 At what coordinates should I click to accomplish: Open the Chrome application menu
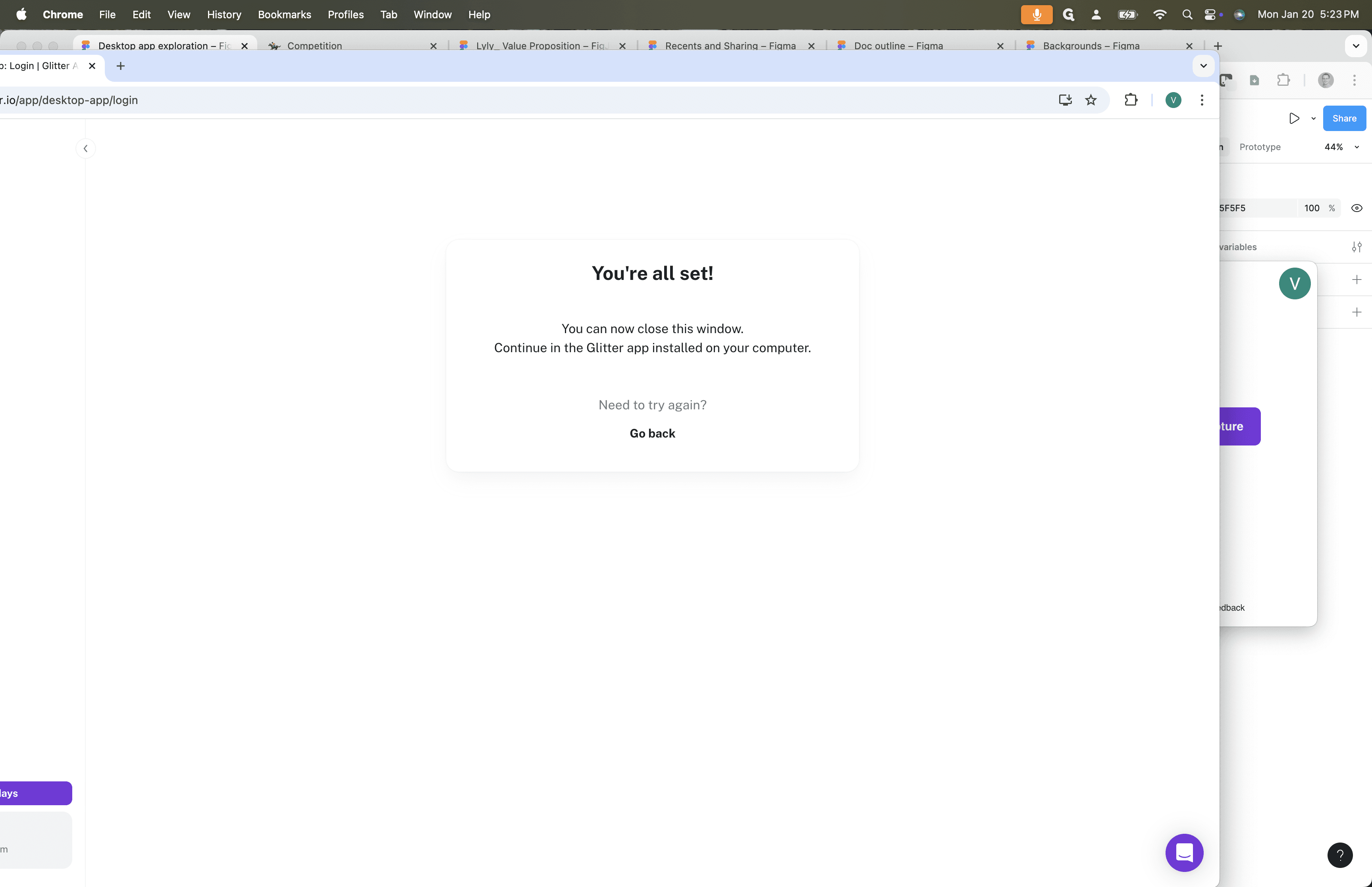point(63,14)
